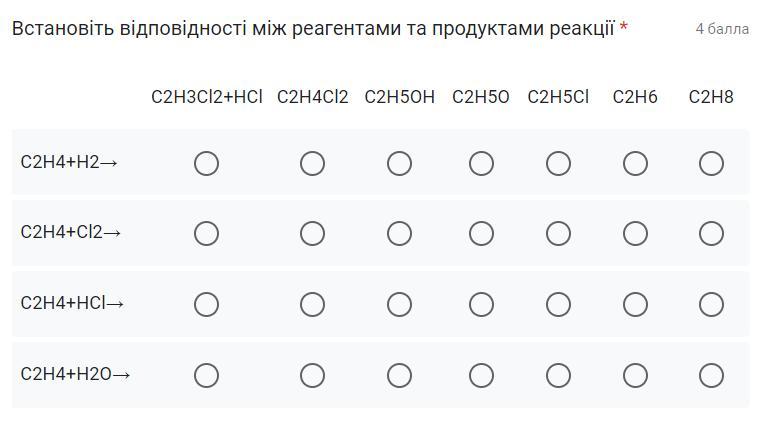The width and height of the screenshot is (760, 445).
Task: Select C2H5OH for the C2H4+H2O row
Action: pyautogui.click(x=399, y=375)
